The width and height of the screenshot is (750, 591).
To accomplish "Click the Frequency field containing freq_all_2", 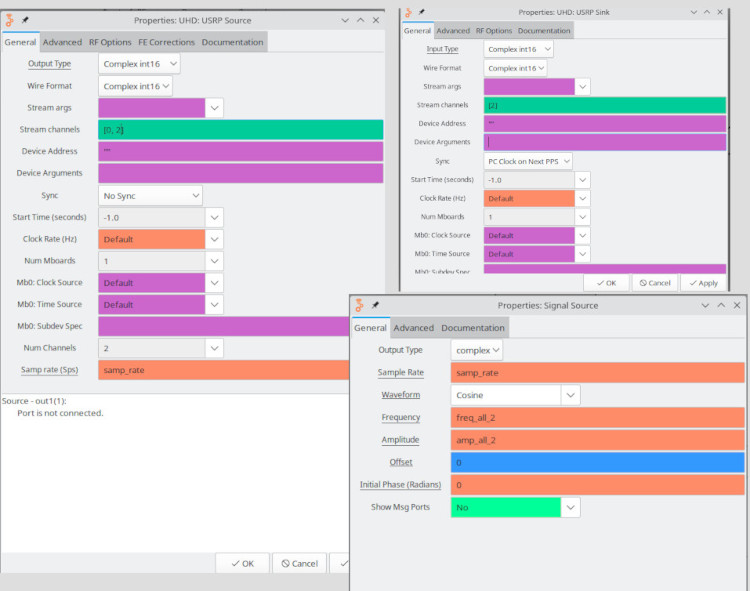I will (597, 417).
